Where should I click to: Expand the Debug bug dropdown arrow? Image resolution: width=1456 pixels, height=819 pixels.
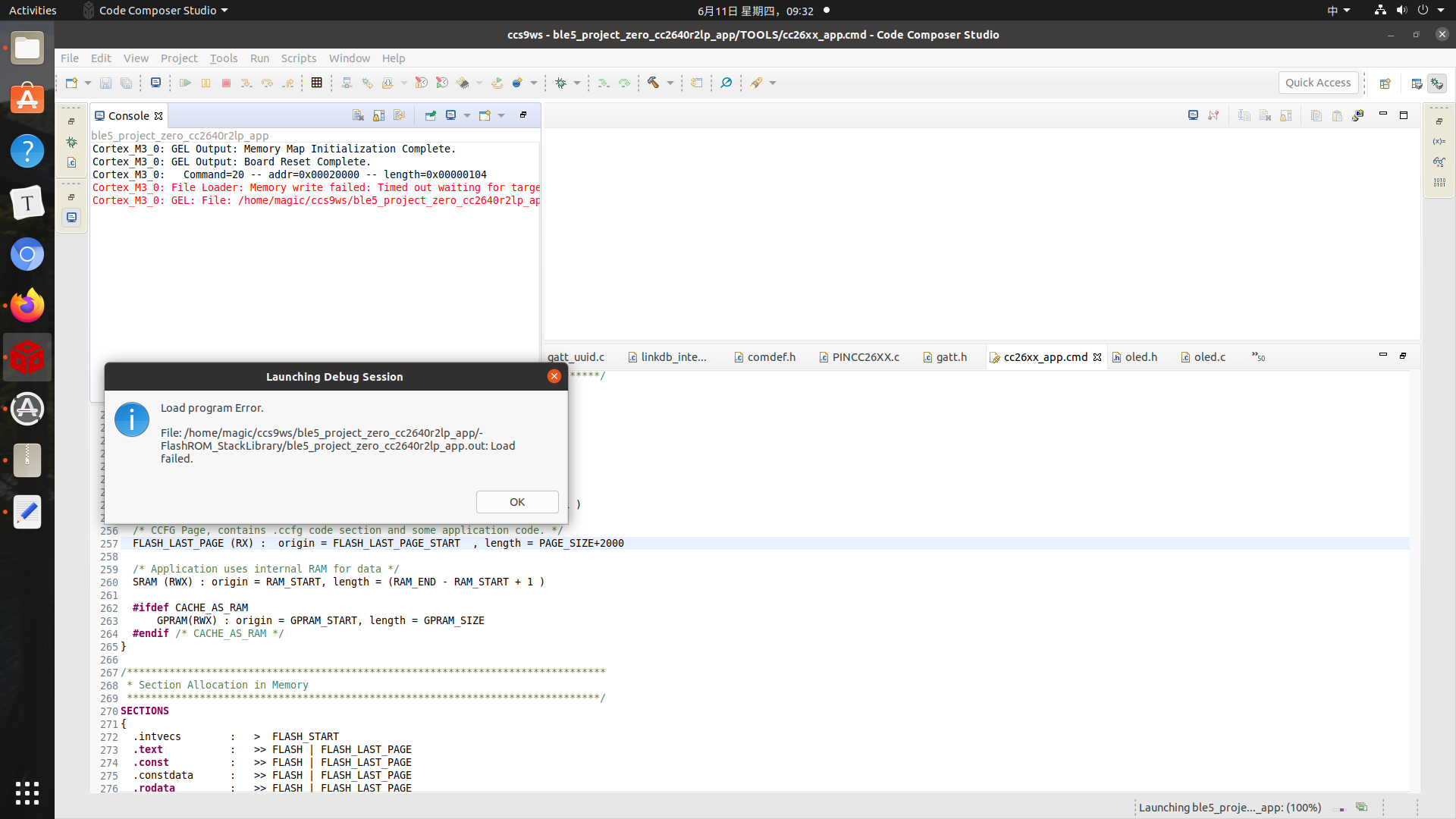pyautogui.click(x=577, y=83)
